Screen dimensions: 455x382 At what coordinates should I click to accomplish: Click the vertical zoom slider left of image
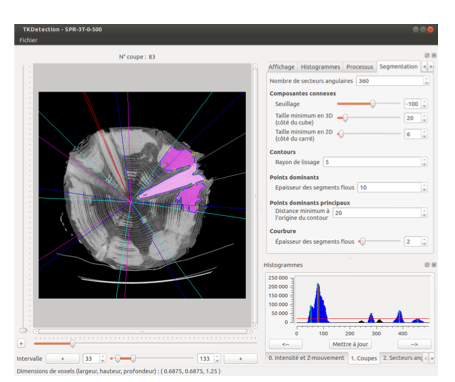coord(24,198)
